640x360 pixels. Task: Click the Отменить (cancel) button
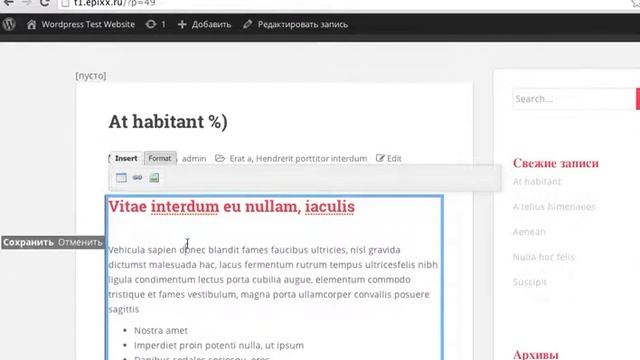[x=80, y=242]
